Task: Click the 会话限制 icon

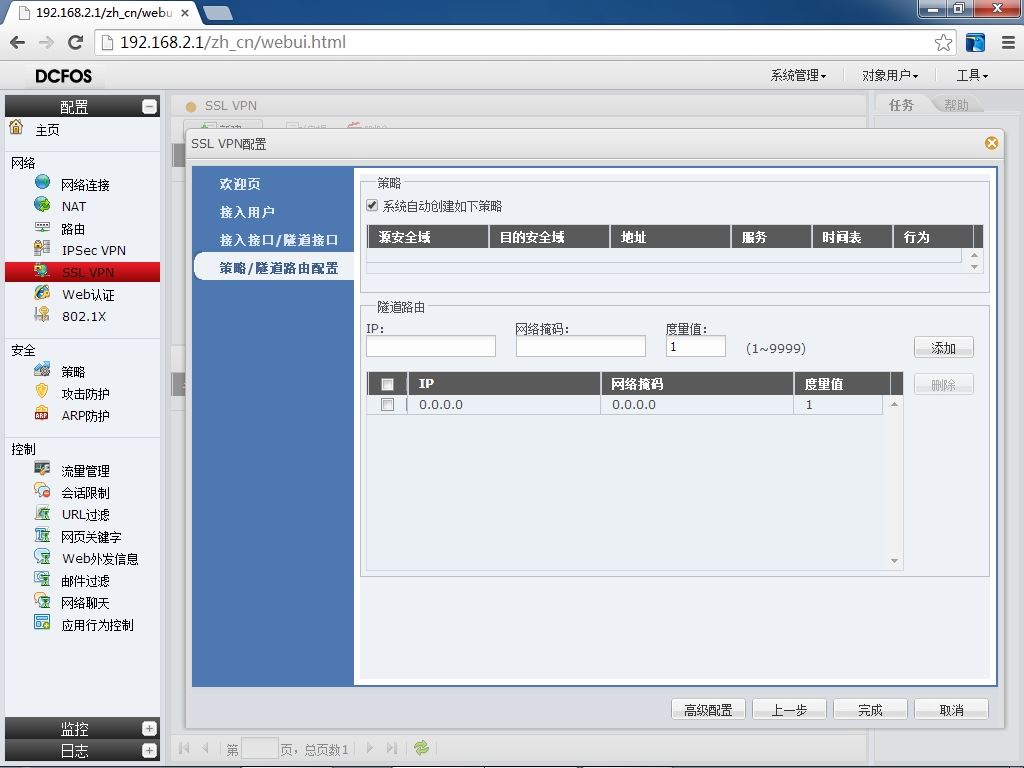Action: pos(42,491)
